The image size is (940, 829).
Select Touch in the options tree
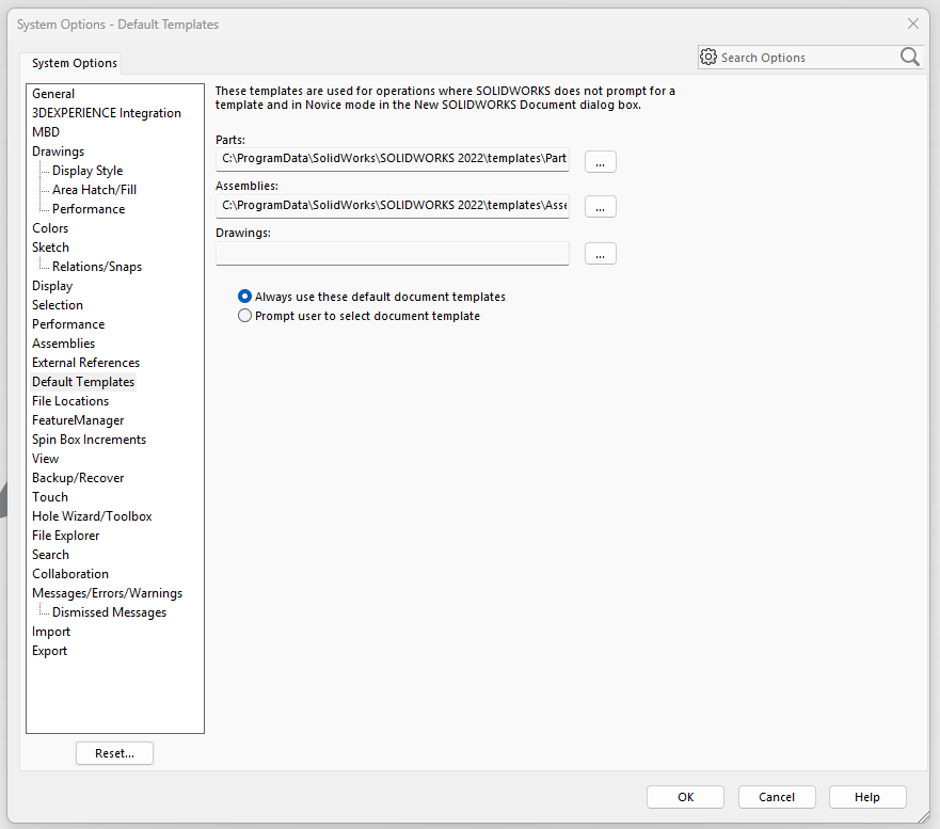[x=50, y=496]
